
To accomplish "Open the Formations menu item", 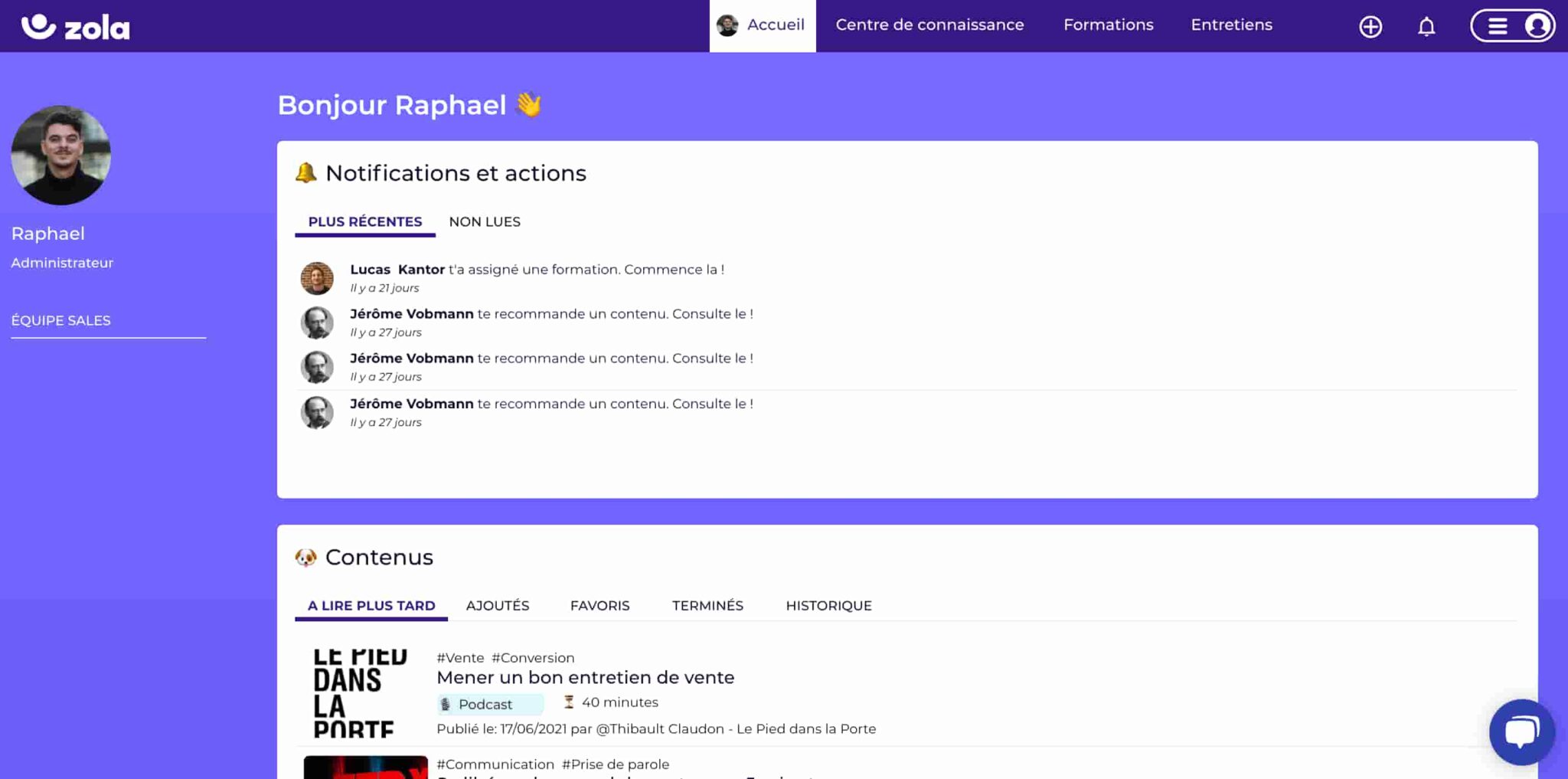I will click(1108, 25).
